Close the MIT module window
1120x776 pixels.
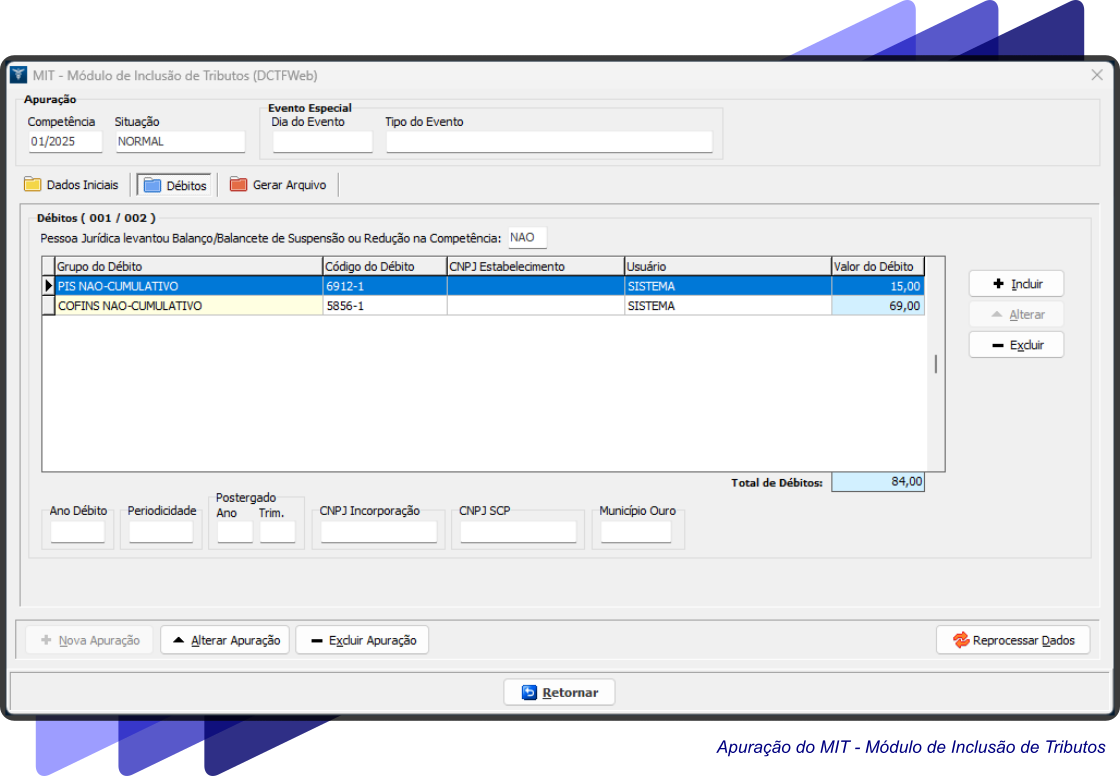tap(1097, 75)
